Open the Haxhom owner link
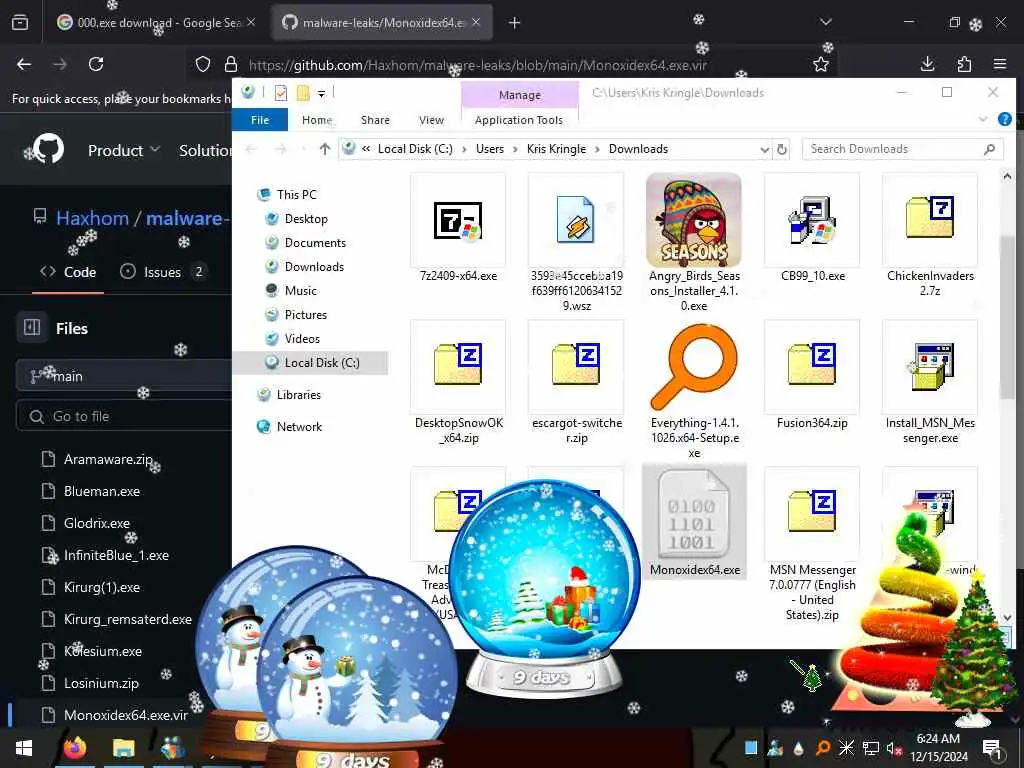 tap(93, 218)
